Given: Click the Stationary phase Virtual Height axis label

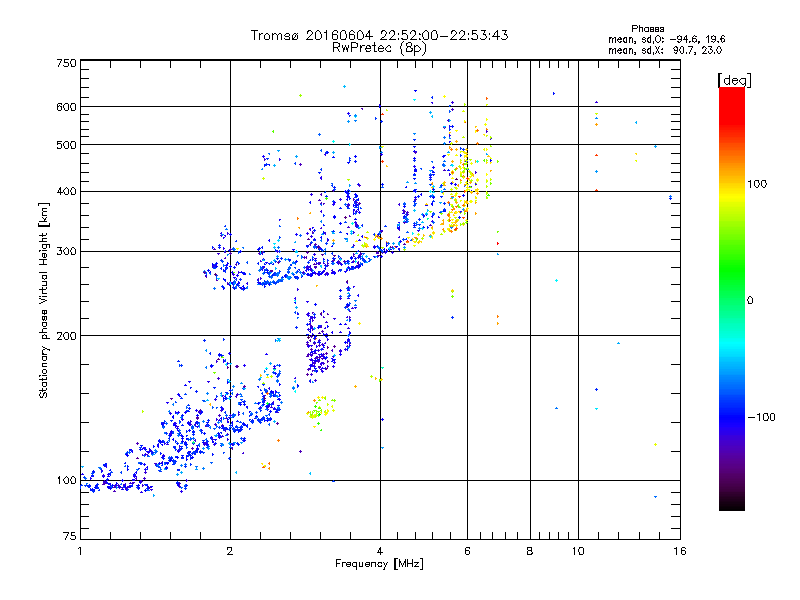Looking at the screenshot, I should 44,300.
